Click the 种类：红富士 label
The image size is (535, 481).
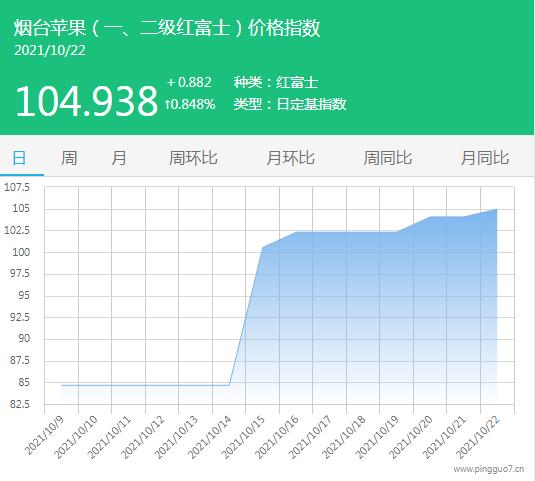(x=276, y=83)
